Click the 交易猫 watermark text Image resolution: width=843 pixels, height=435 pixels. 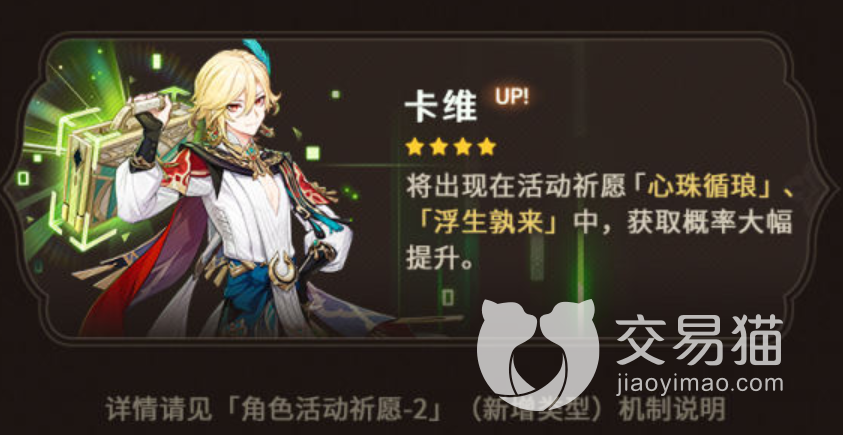699,340
